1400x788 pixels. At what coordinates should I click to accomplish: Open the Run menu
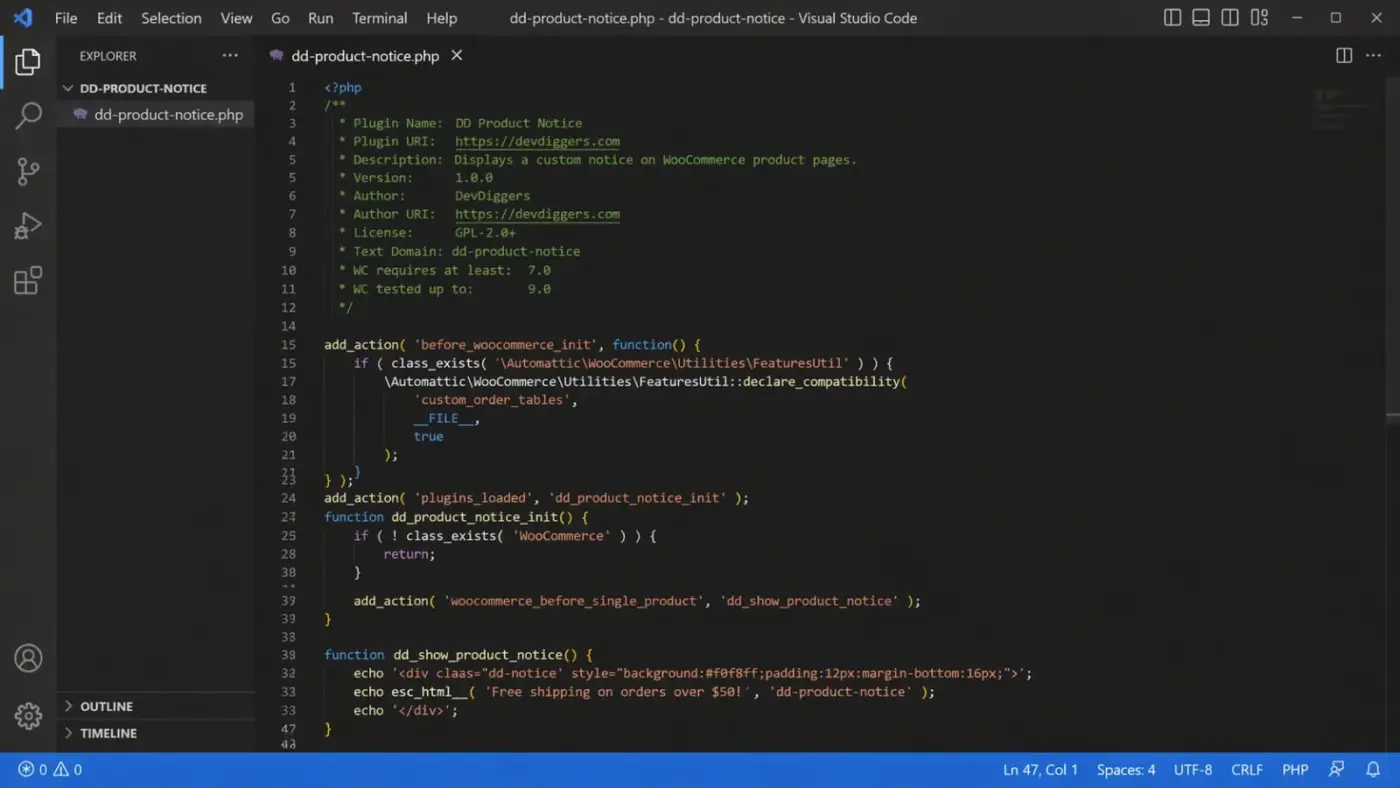(x=320, y=18)
